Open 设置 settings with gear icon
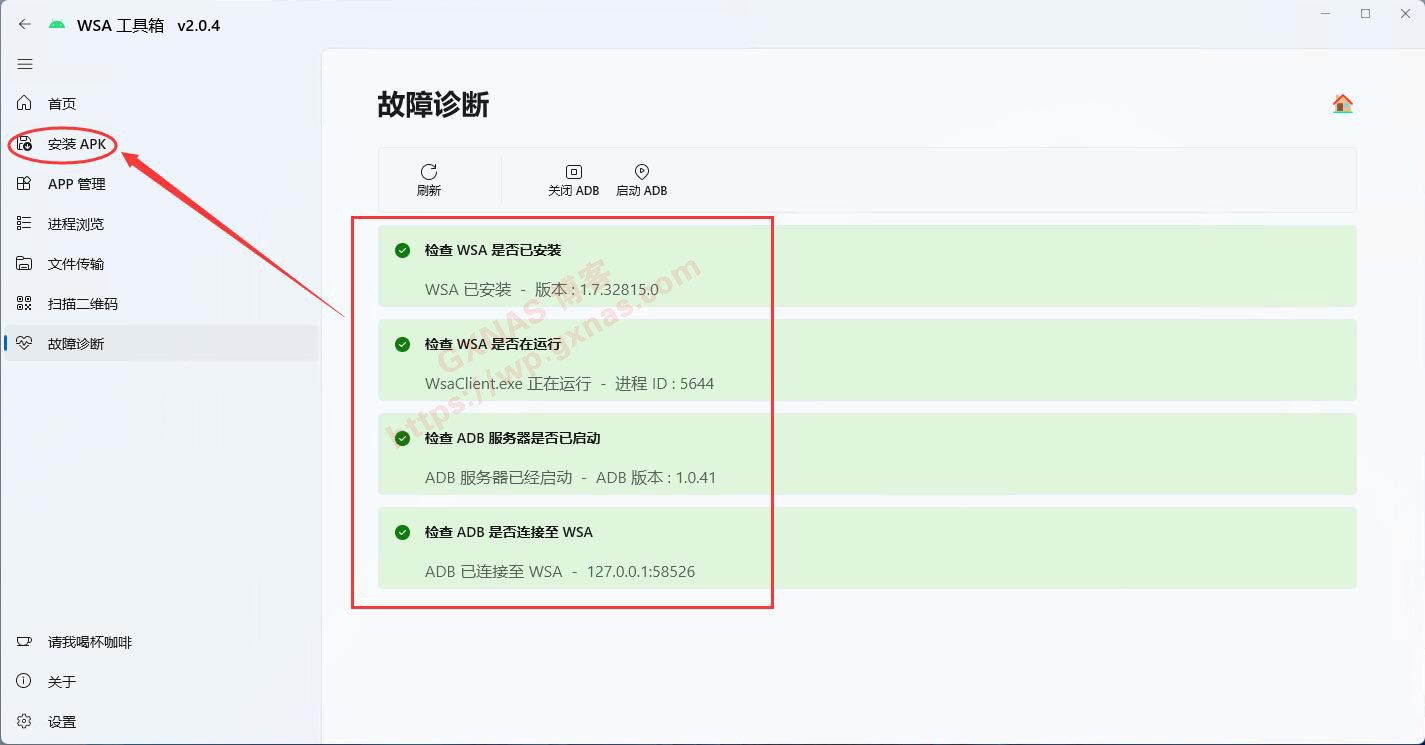 tap(61, 722)
